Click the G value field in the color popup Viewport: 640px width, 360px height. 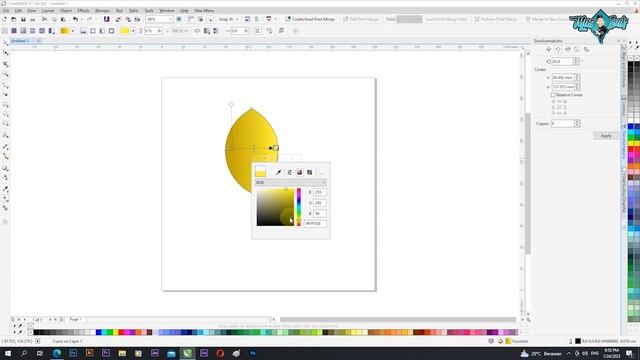click(x=320, y=202)
